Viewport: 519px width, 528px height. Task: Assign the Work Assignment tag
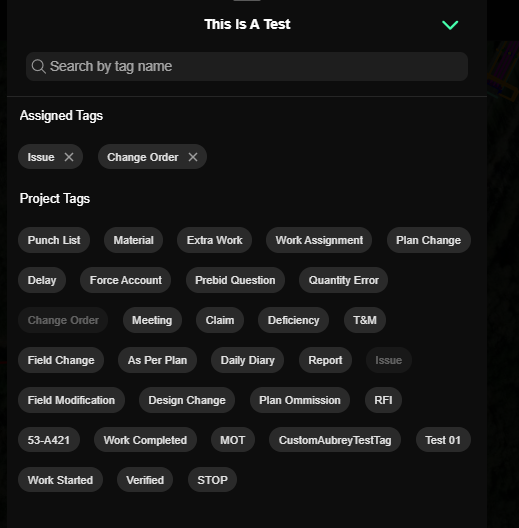(319, 240)
